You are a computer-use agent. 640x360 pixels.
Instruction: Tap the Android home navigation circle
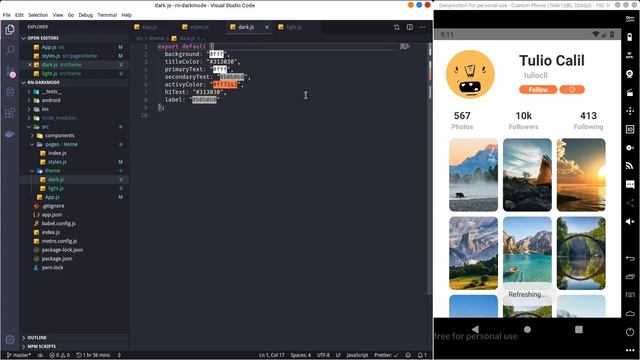(x=527, y=329)
